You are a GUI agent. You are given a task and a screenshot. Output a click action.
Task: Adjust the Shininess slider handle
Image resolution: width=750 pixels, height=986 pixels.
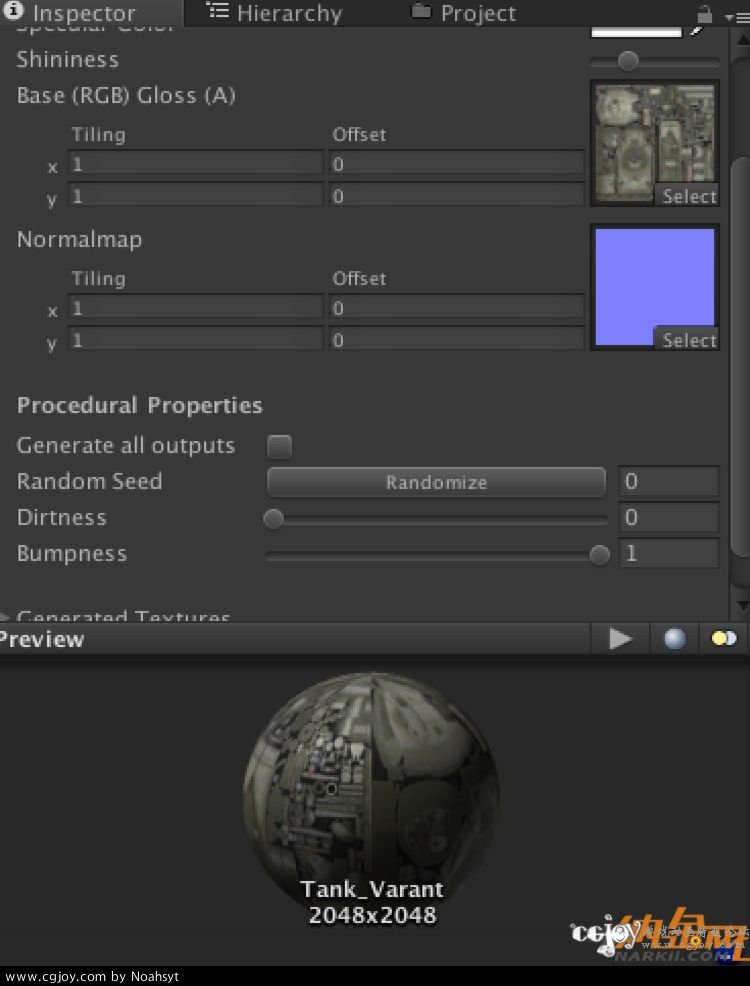627,61
